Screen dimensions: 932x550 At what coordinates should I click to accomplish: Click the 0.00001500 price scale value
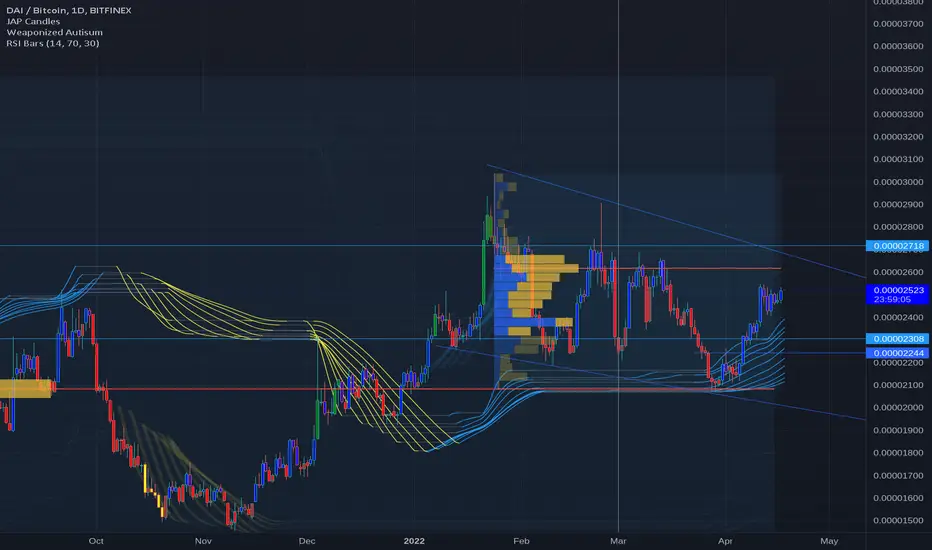[898, 521]
